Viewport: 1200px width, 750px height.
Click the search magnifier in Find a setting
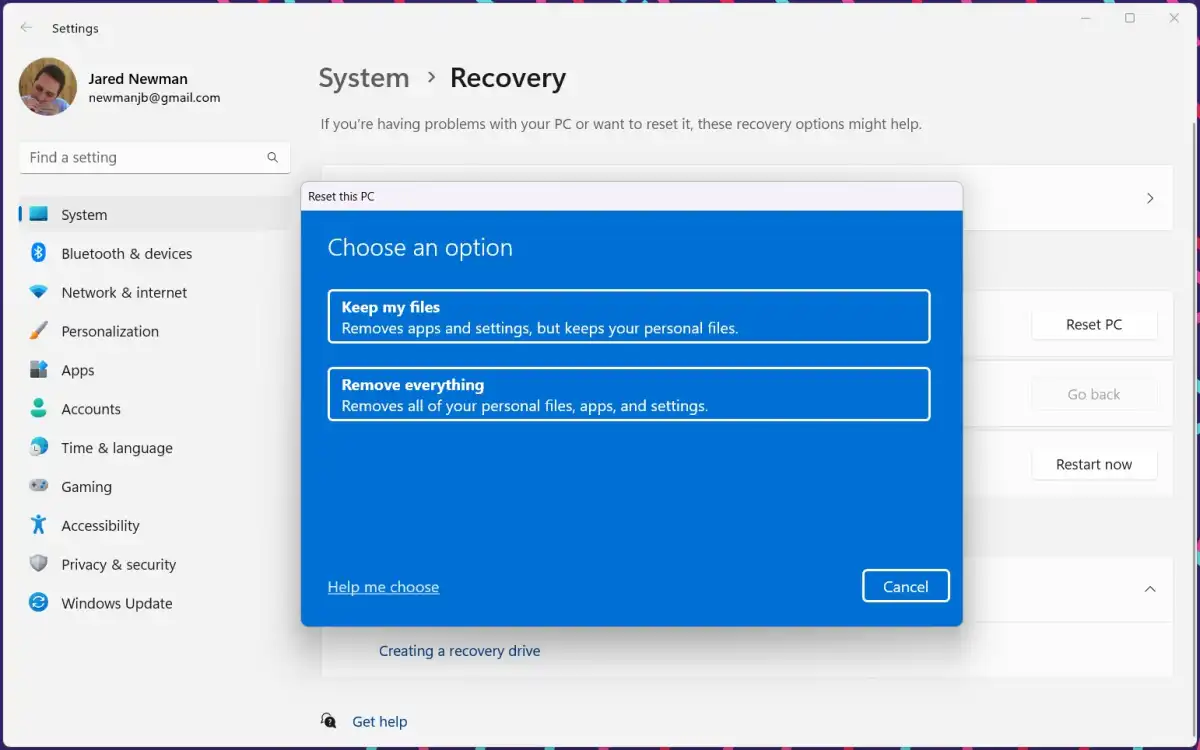(x=272, y=157)
